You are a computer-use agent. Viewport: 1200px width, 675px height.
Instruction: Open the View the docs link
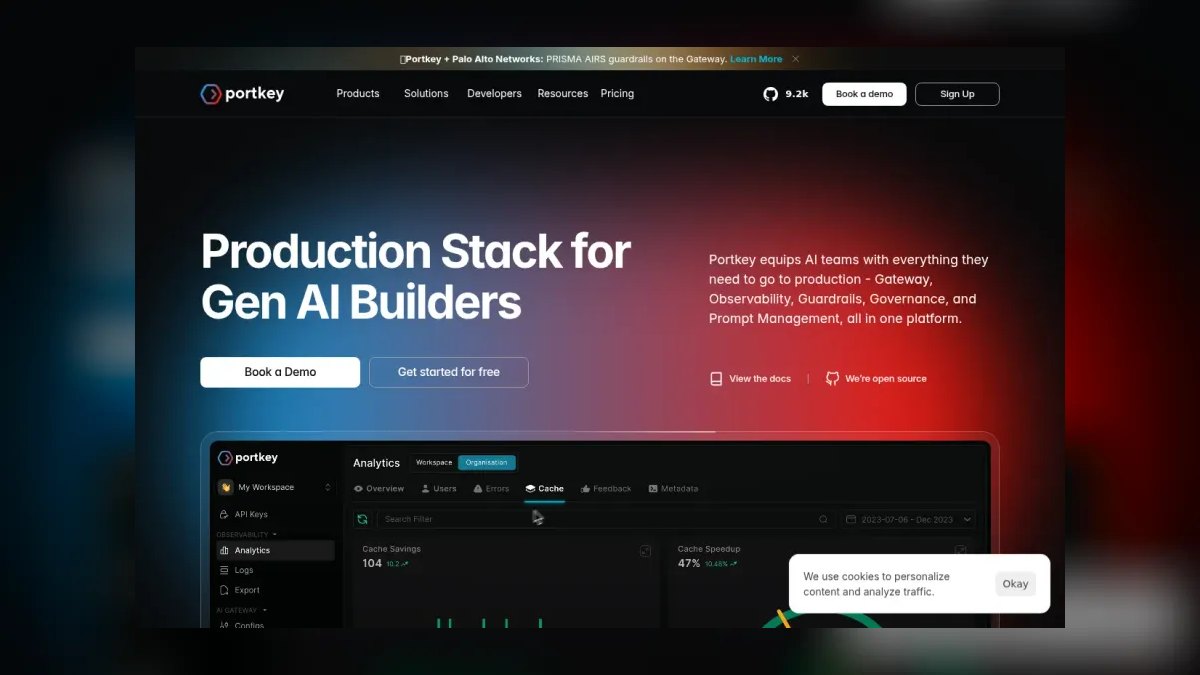click(x=760, y=379)
